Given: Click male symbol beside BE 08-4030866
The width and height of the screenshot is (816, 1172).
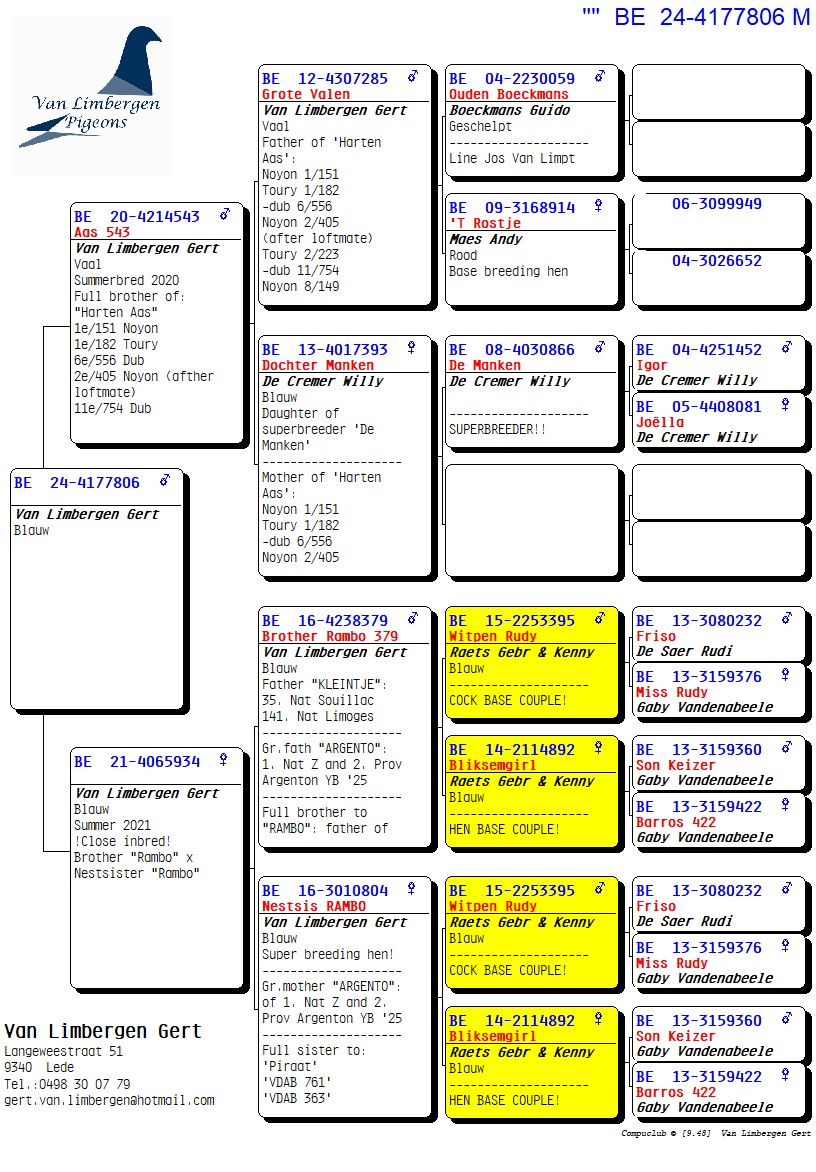Looking at the screenshot, I should click(x=599, y=348).
